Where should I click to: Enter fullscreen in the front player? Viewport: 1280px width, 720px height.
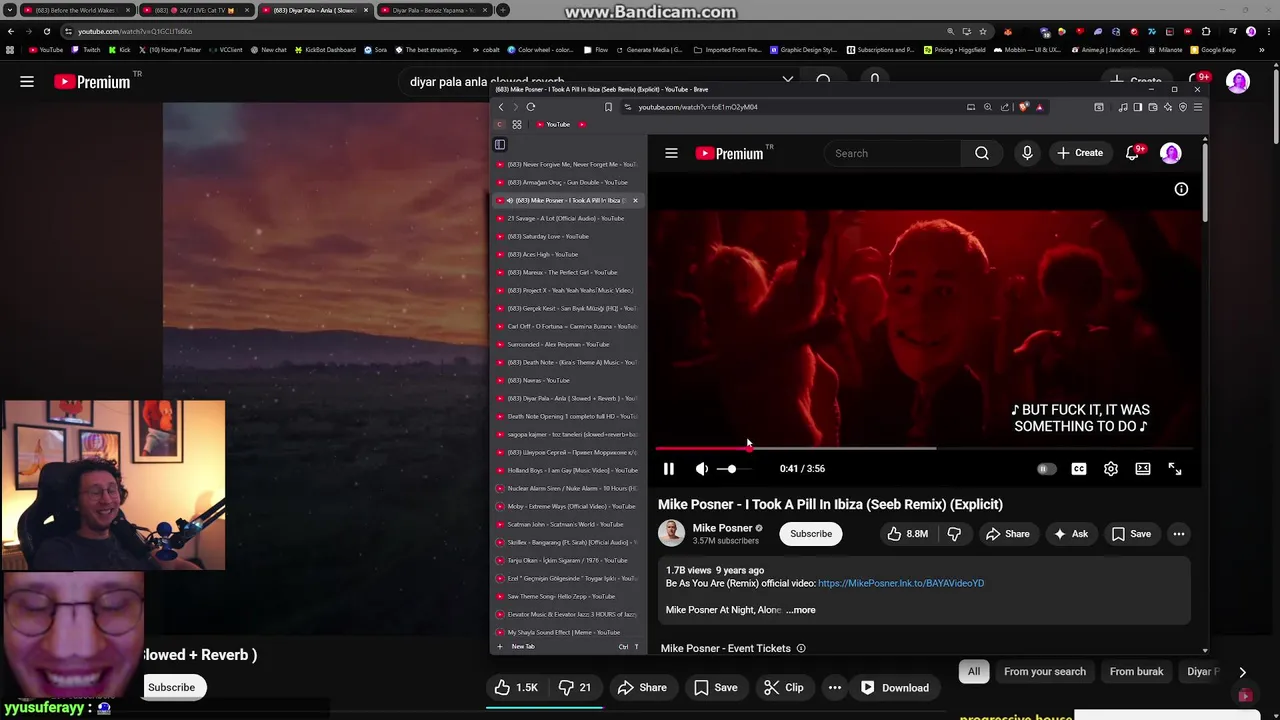pyautogui.click(x=1175, y=469)
